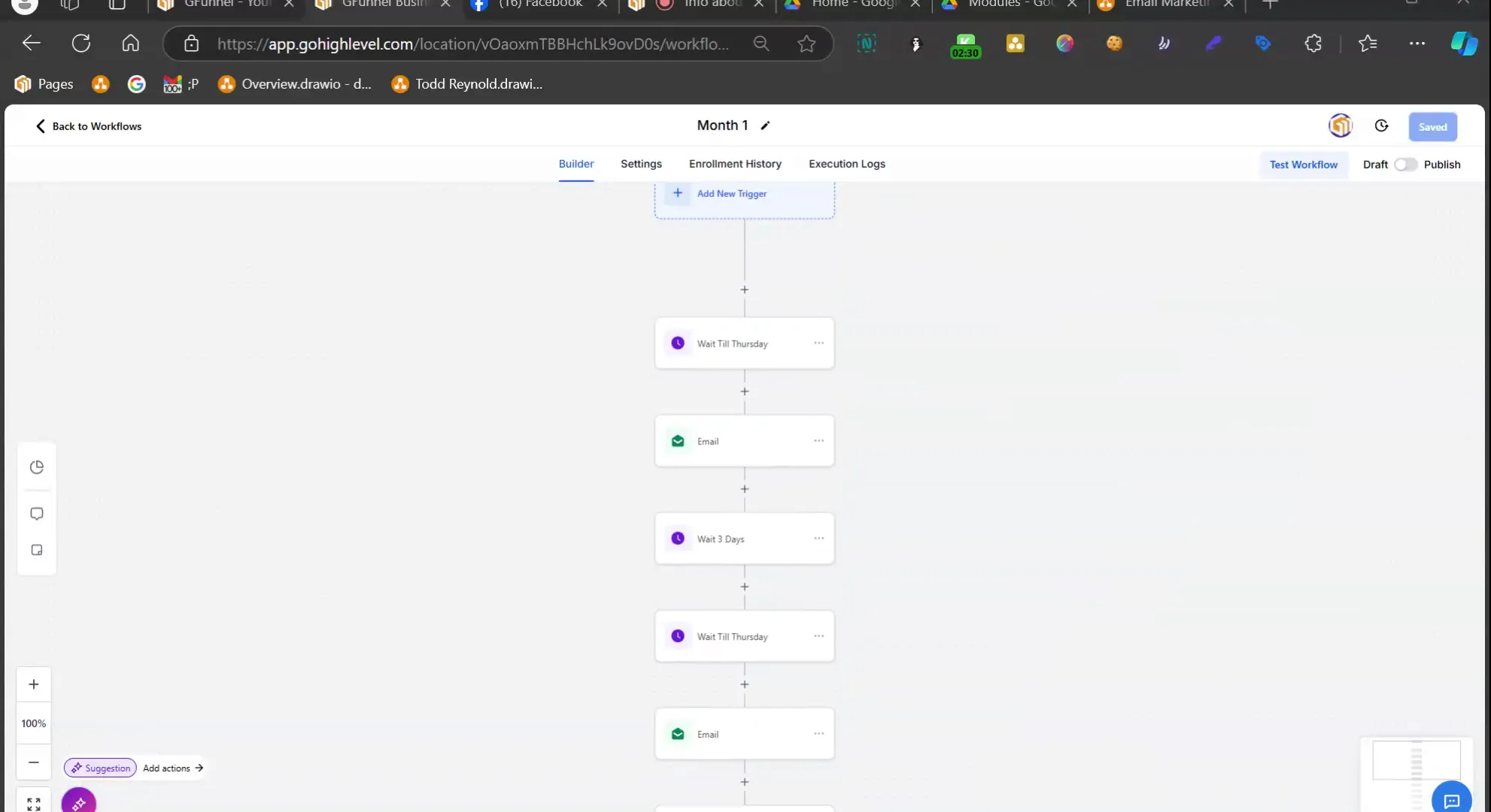
Task: Open the Pages bookmark
Action: click(x=44, y=84)
